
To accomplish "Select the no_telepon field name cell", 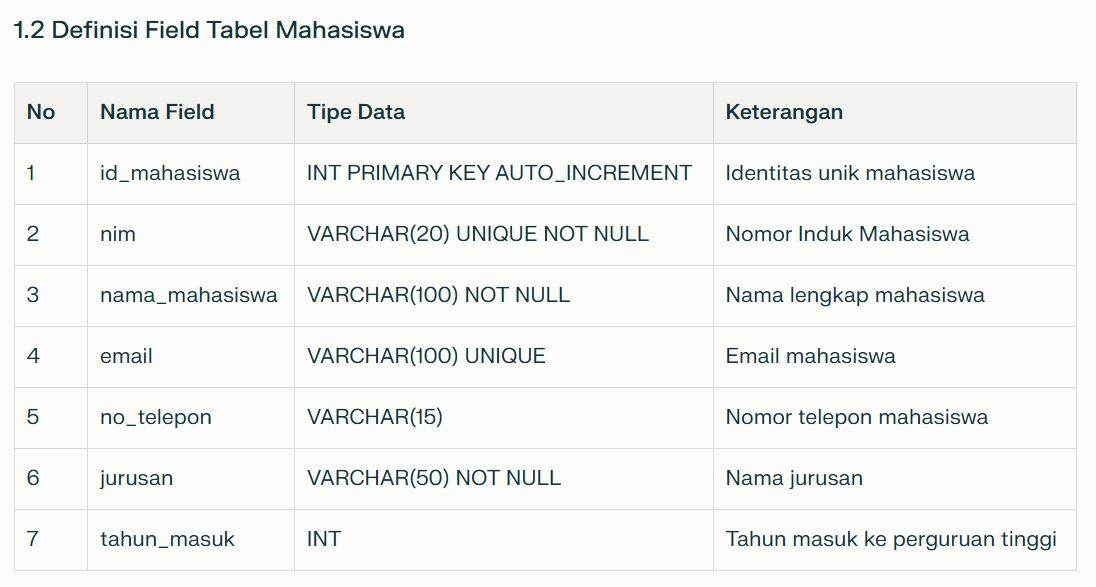I will pyautogui.click(x=156, y=417).
